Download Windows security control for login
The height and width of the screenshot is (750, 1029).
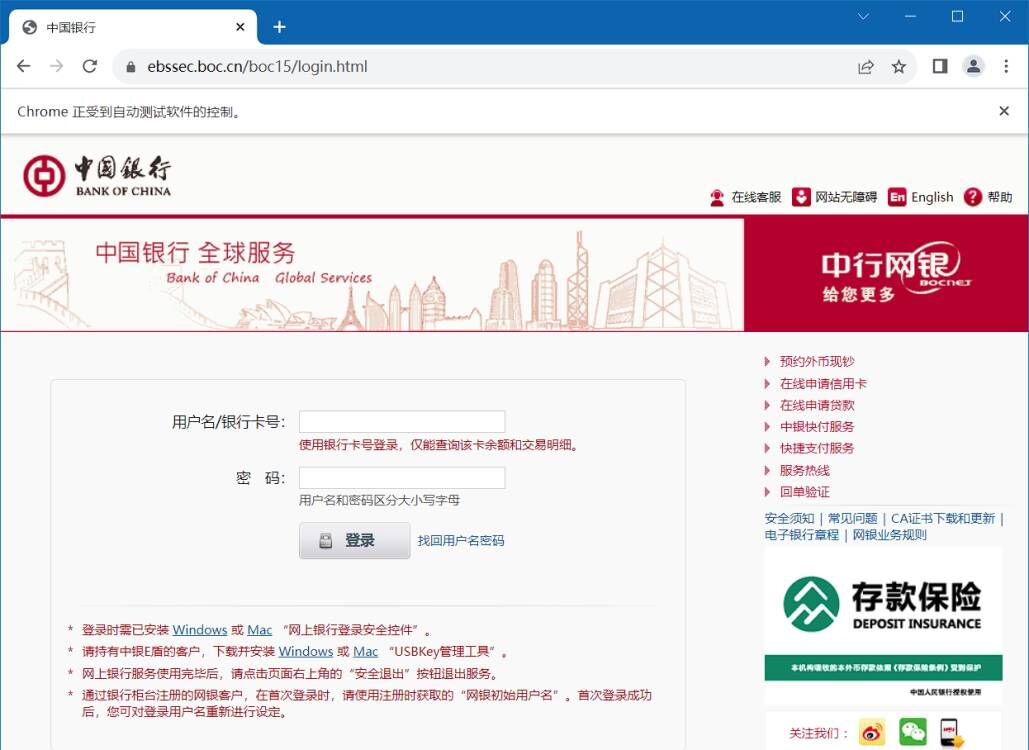200,630
